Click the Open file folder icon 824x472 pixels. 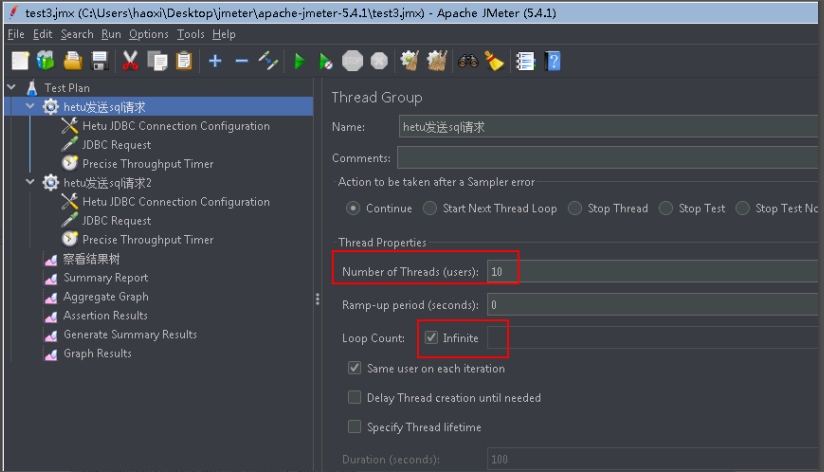73,61
